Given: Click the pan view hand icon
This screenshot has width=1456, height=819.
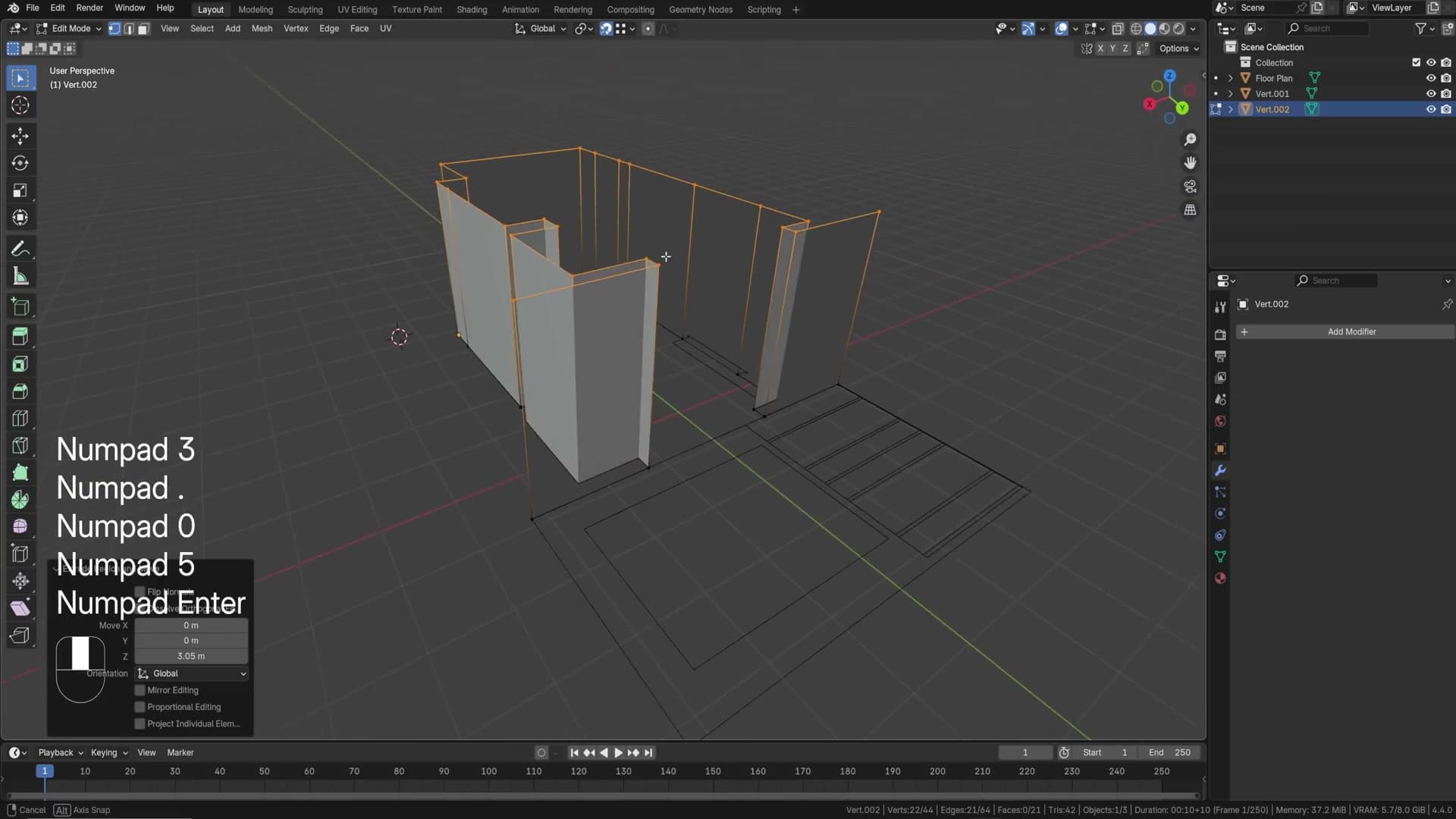Looking at the screenshot, I should [x=1190, y=163].
